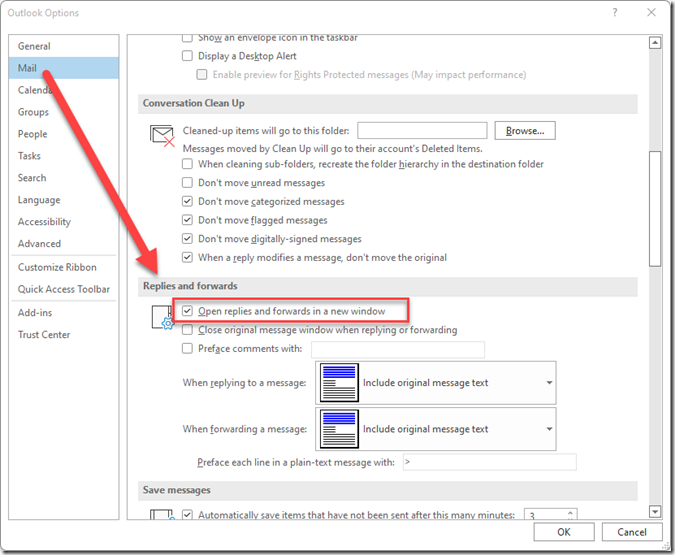Click Cancel to discard changes
675x555 pixels.
tap(632, 532)
